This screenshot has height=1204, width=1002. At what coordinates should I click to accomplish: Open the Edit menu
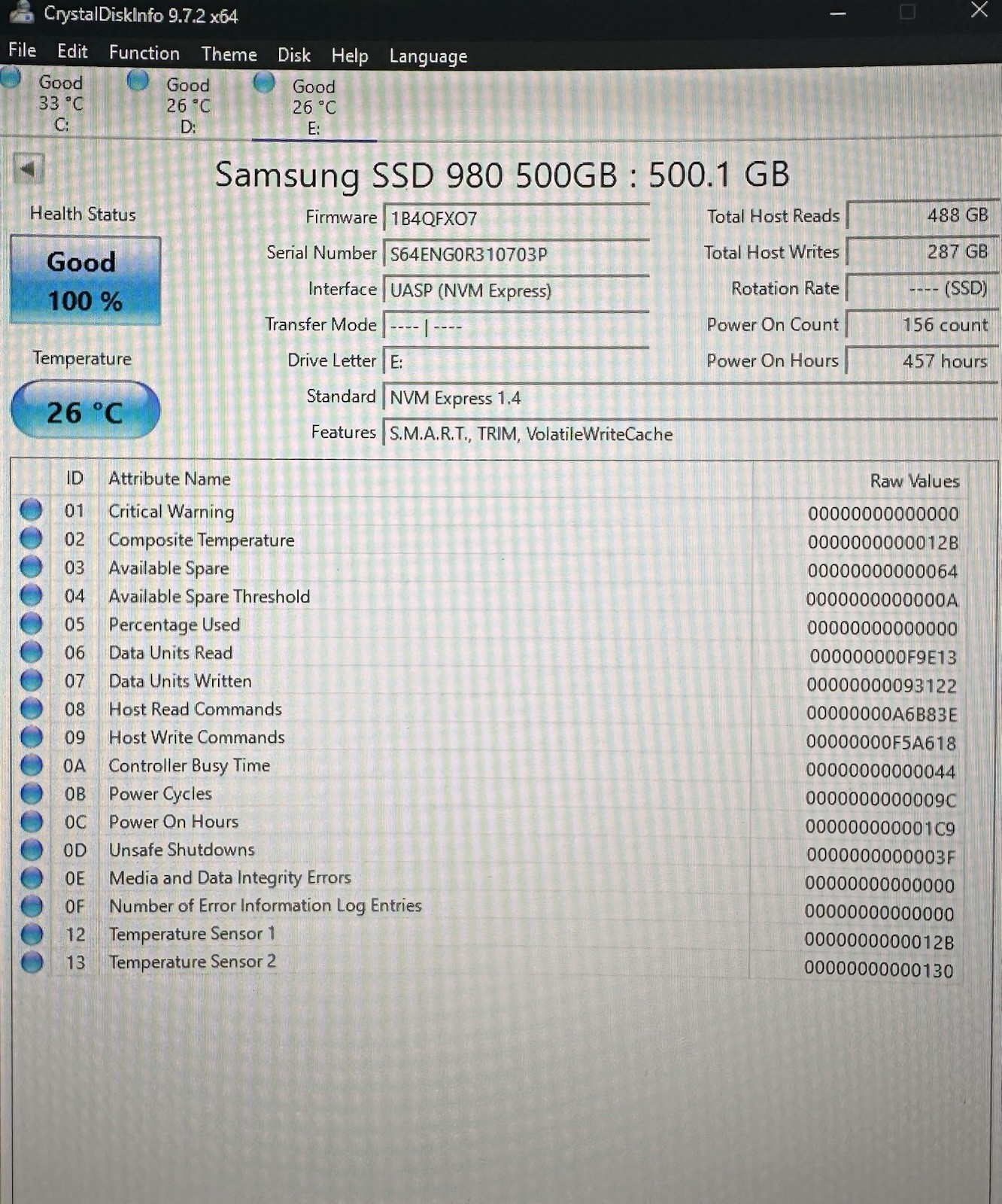tap(72, 51)
